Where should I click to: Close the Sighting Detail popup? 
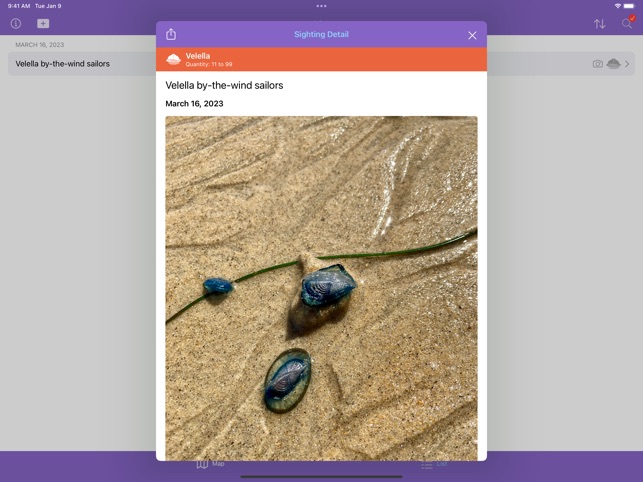pos(472,35)
